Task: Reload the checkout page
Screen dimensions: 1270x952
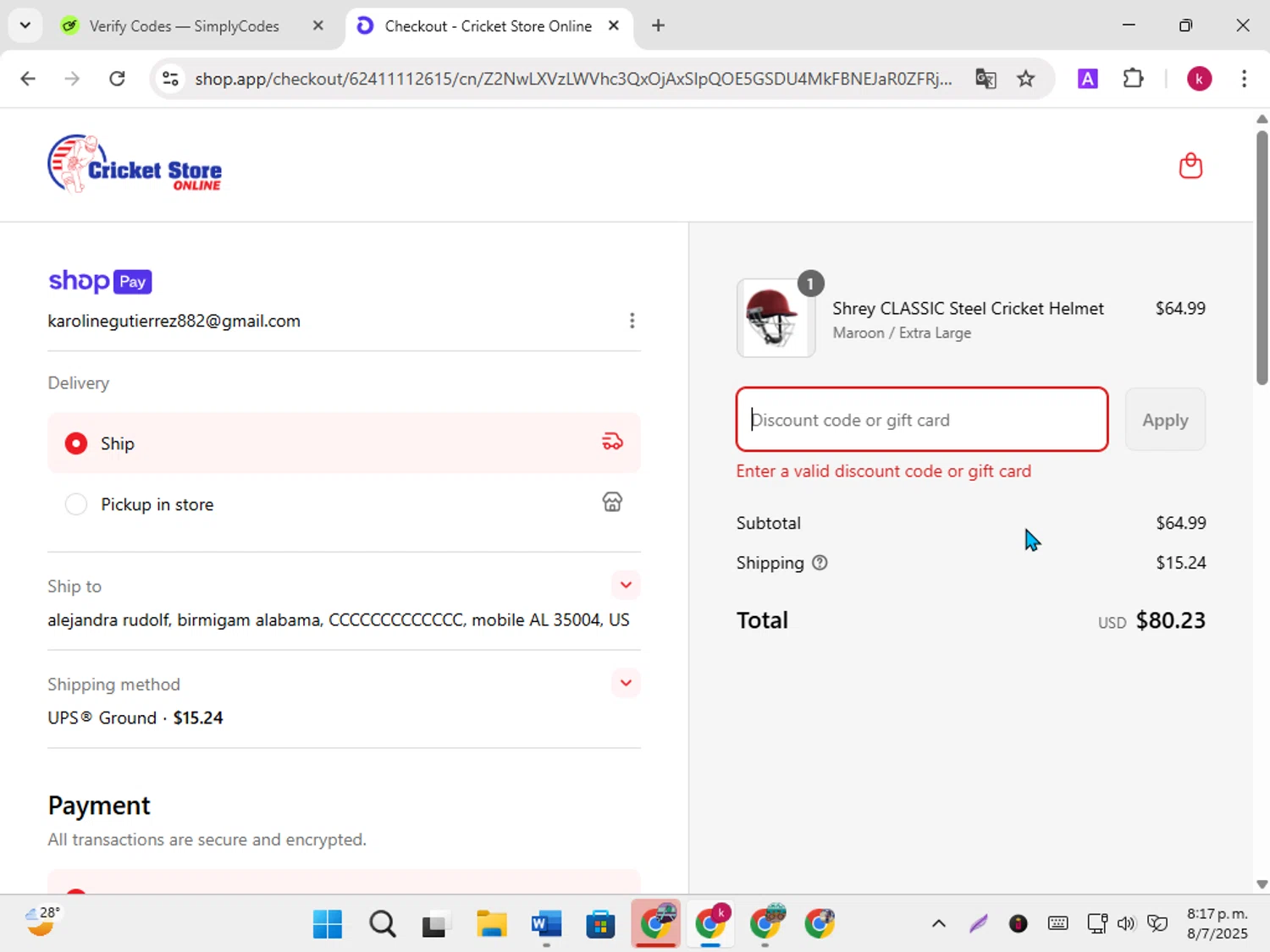Action: click(x=117, y=79)
